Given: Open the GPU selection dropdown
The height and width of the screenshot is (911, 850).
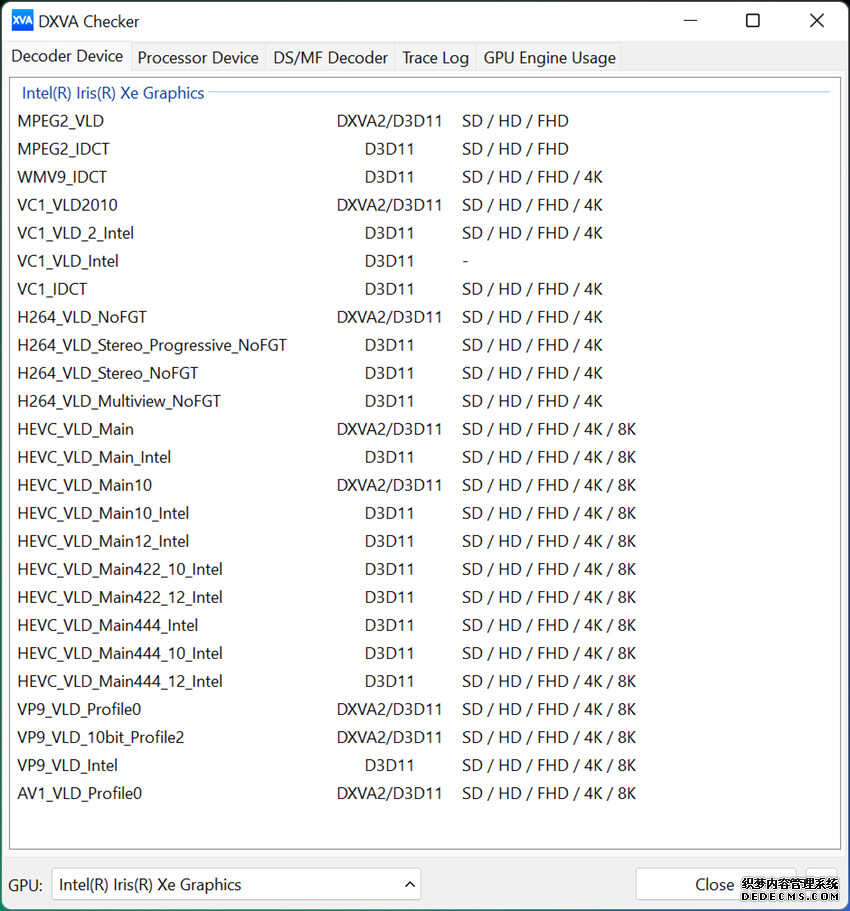Looking at the screenshot, I should [236, 884].
